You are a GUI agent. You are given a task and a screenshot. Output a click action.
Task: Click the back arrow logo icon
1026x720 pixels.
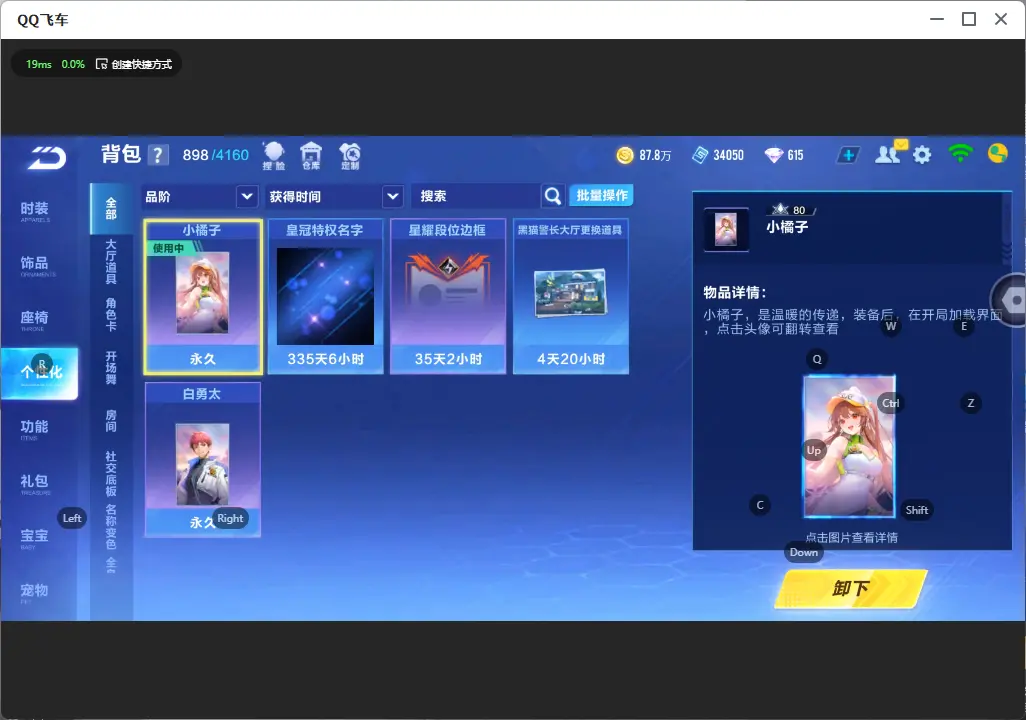pyautogui.click(x=46, y=157)
